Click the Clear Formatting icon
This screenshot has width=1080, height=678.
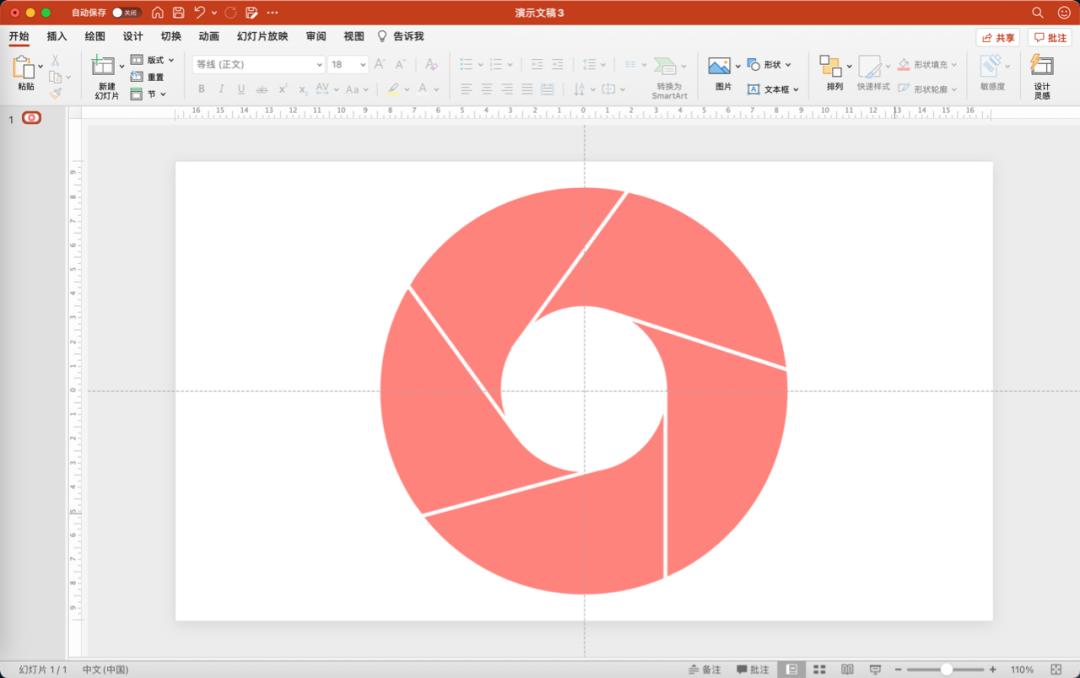(x=431, y=64)
